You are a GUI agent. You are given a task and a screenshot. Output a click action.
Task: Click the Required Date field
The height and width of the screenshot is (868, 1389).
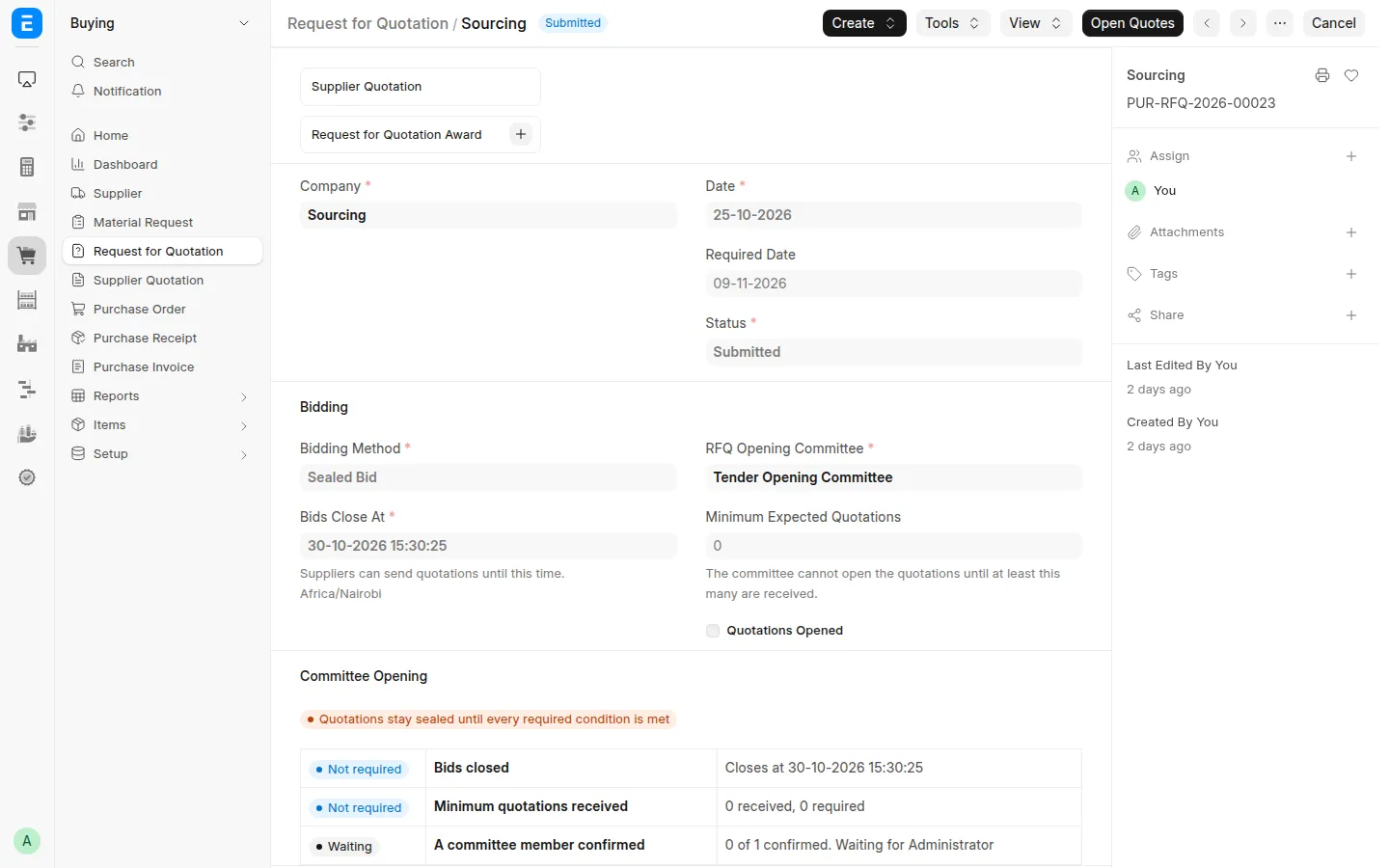point(893,284)
